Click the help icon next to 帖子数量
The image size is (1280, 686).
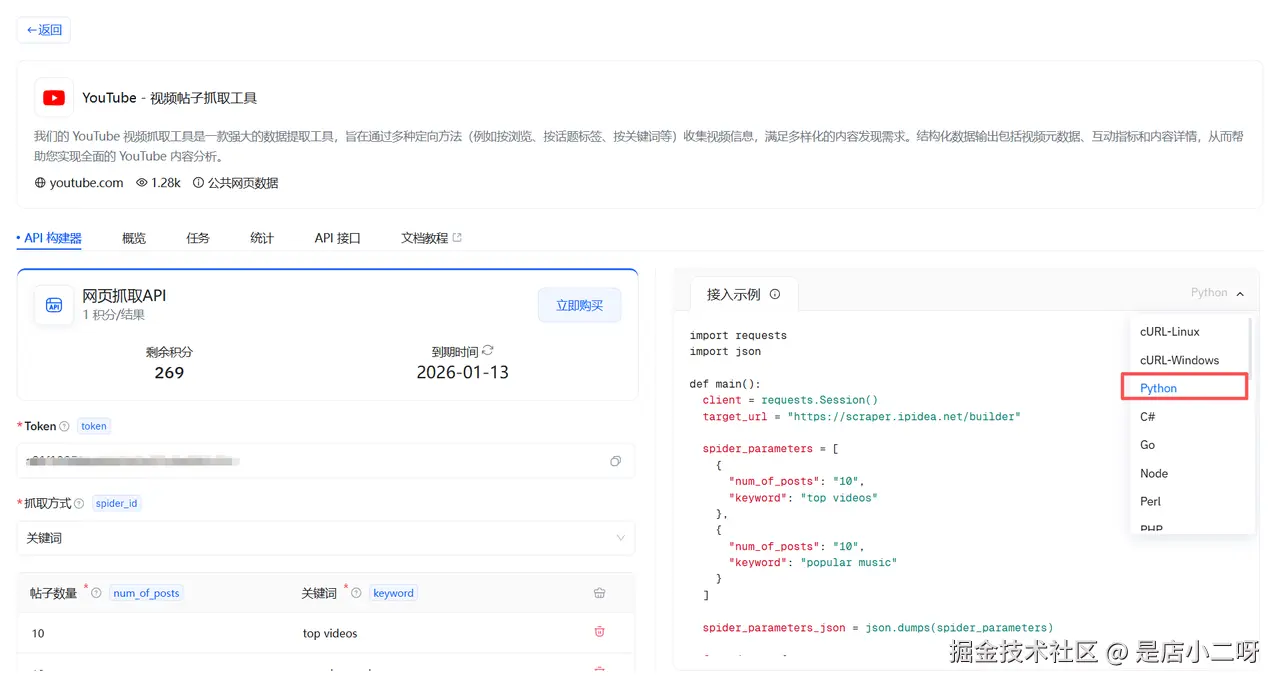click(x=96, y=593)
